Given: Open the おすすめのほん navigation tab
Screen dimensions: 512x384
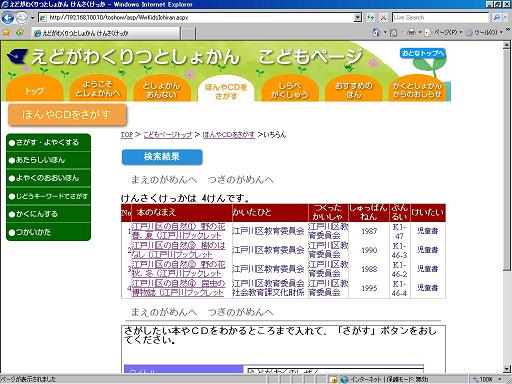Looking at the screenshot, I should coord(354,90).
